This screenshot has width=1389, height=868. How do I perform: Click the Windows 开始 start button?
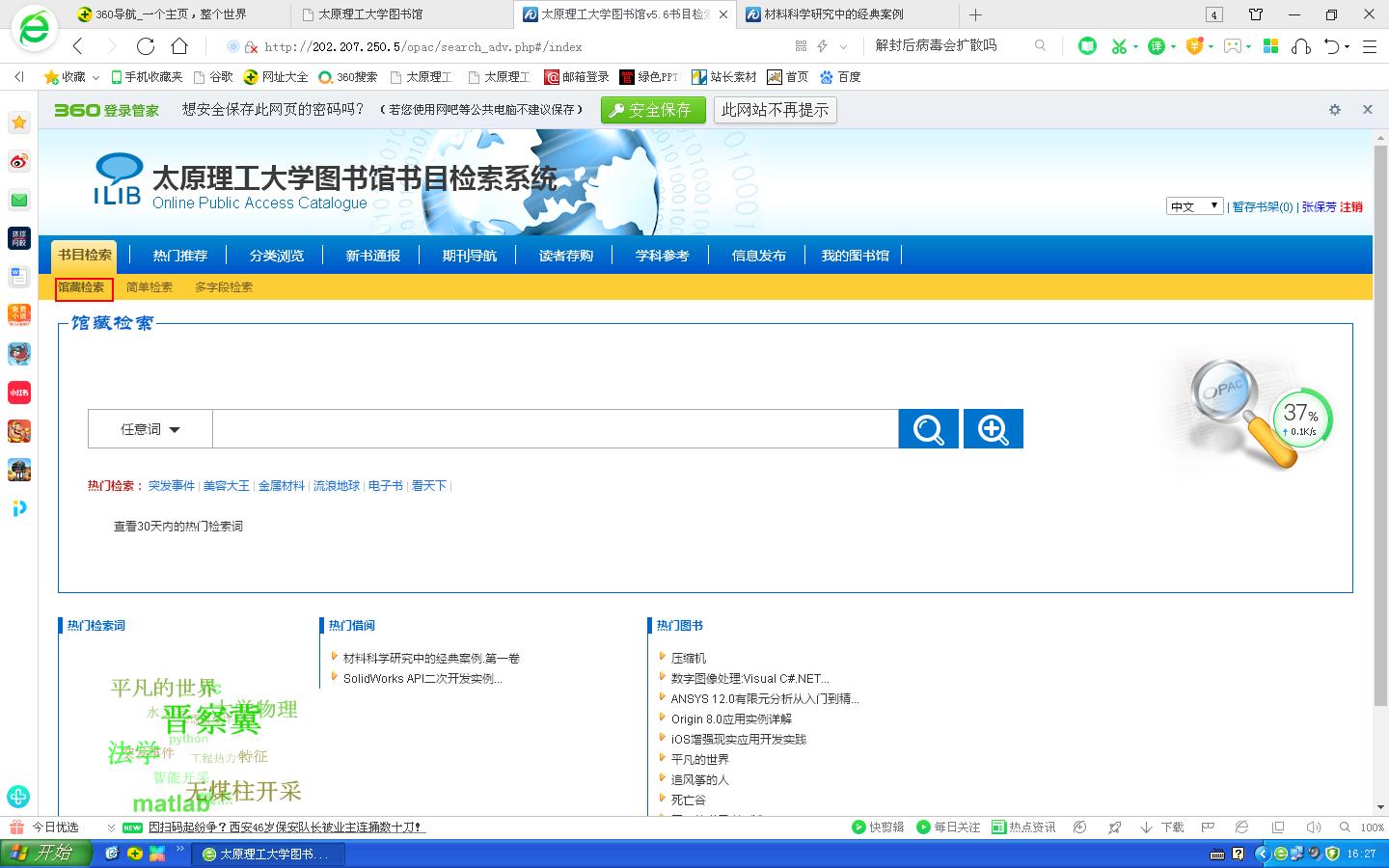pos(46,854)
